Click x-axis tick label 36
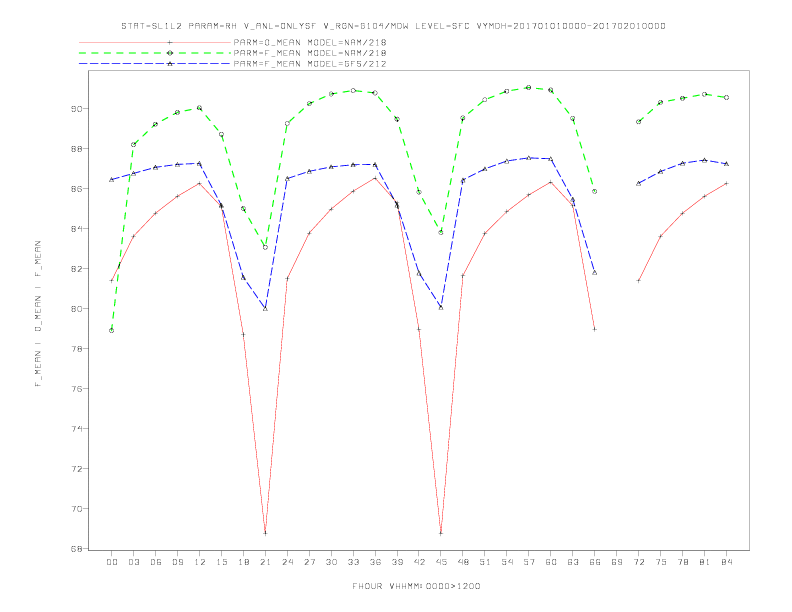This screenshot has height=612, width=792. tap(375, 562)
